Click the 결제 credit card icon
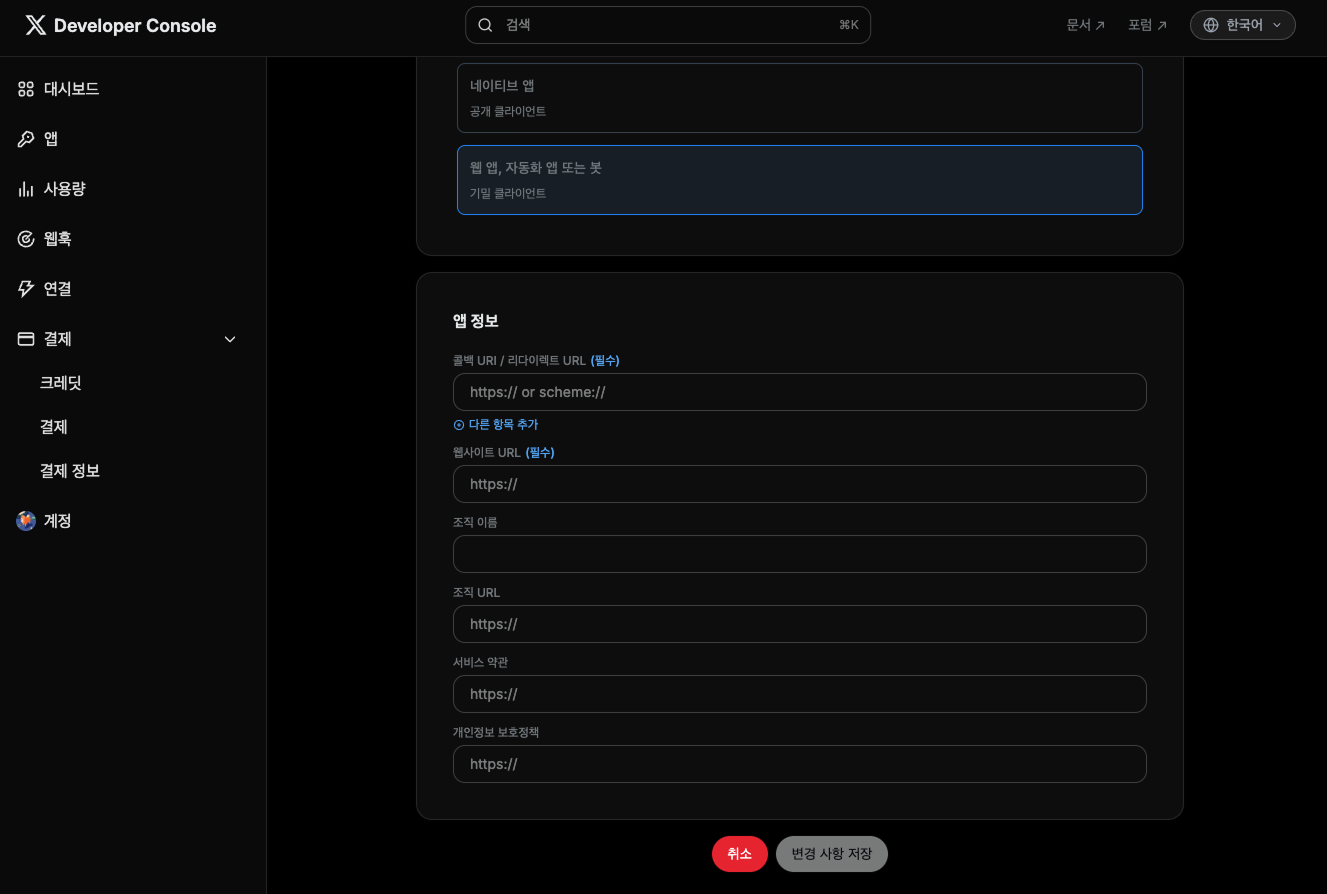 click(26, 339)
